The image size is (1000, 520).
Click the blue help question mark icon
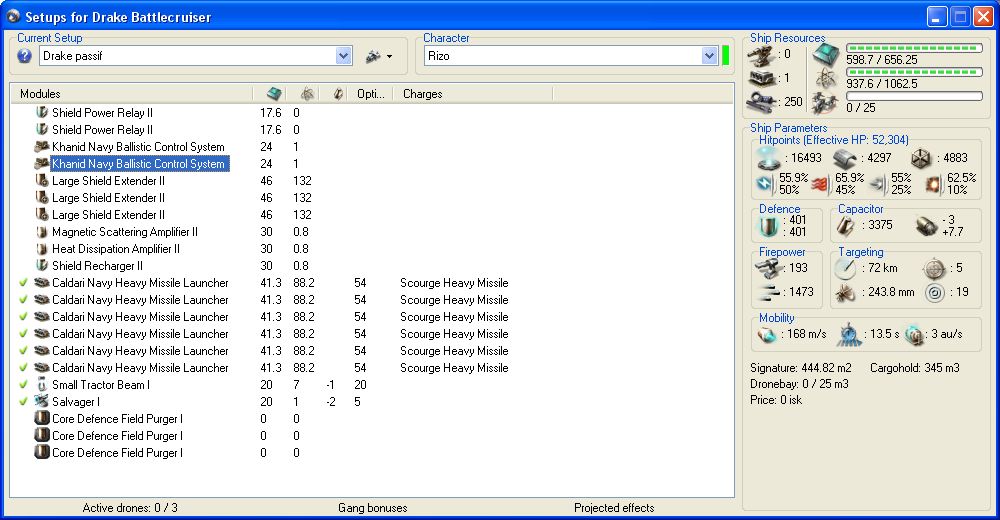pyautogui.click(x=24, y=56)
